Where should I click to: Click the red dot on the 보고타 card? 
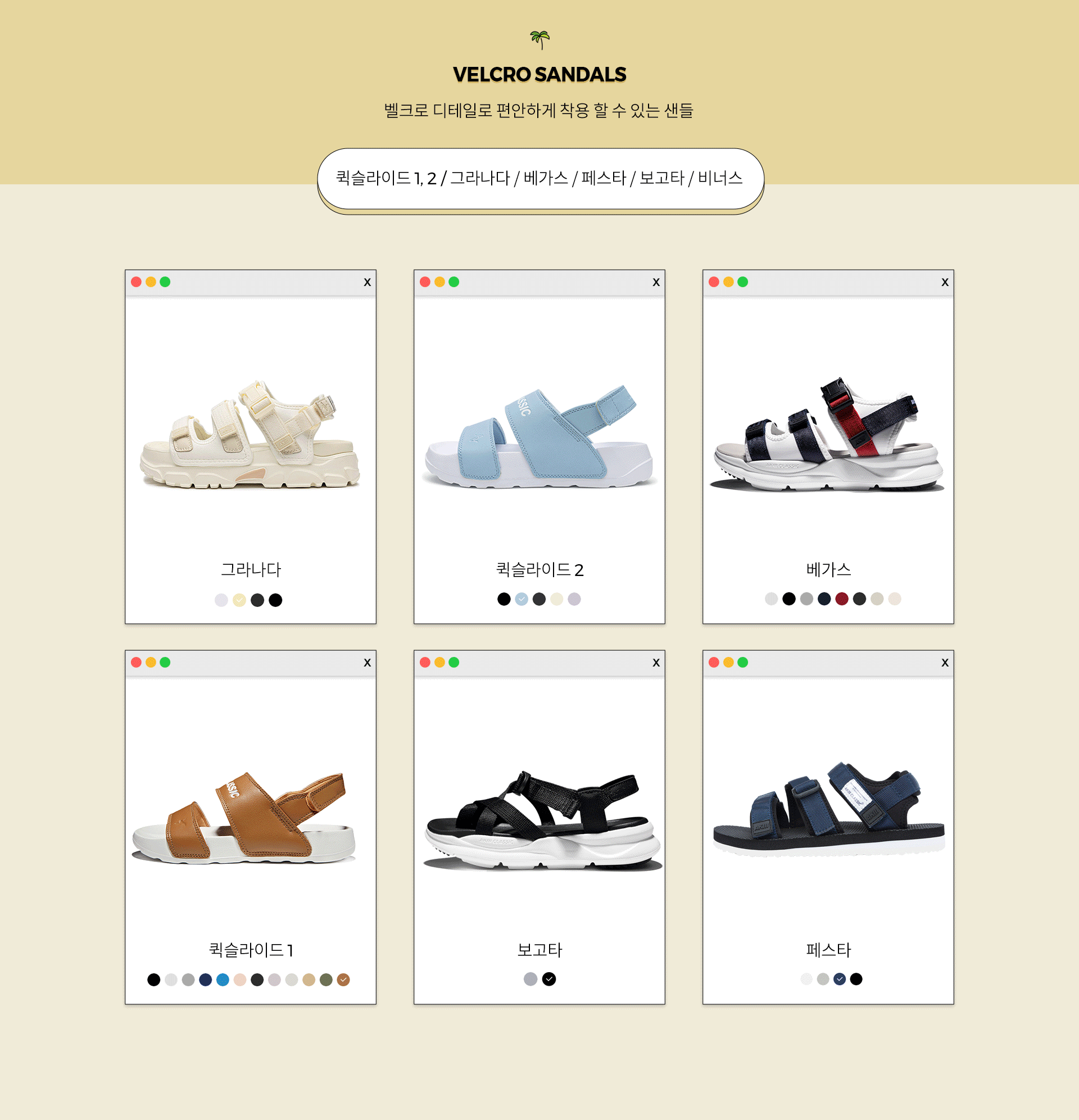click(x=425, y=663)
